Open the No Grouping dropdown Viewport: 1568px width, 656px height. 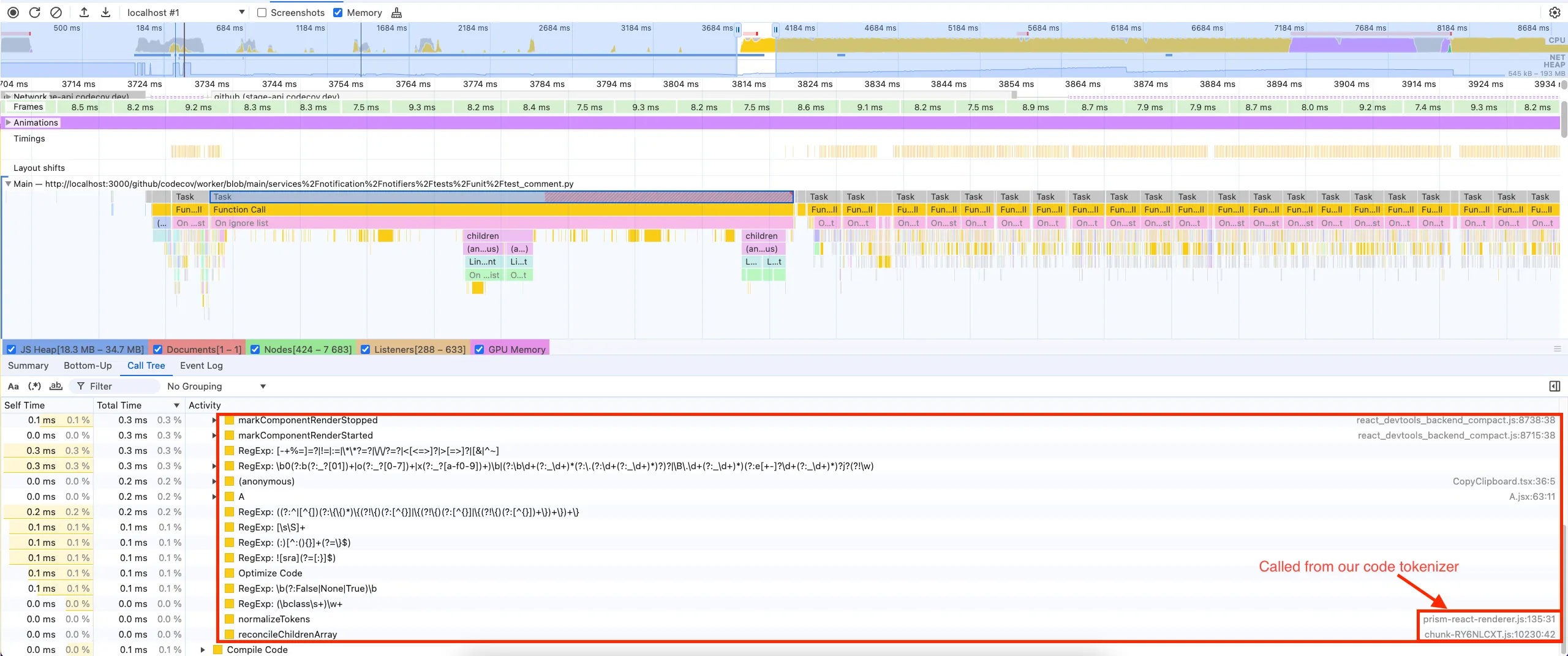(216, 386)
